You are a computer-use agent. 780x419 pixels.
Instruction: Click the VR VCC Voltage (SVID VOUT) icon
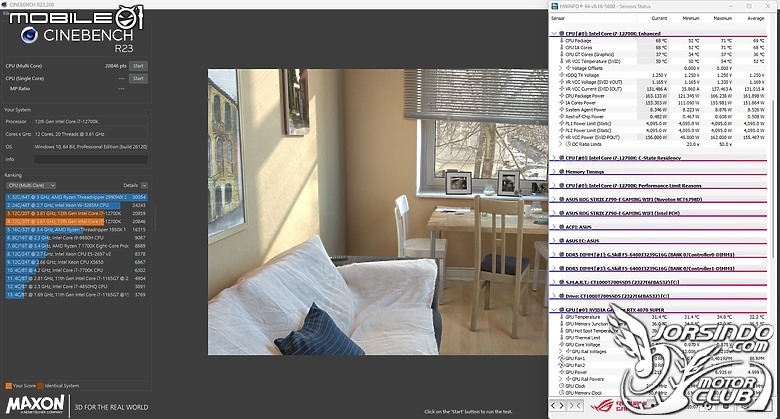(562, 82)
